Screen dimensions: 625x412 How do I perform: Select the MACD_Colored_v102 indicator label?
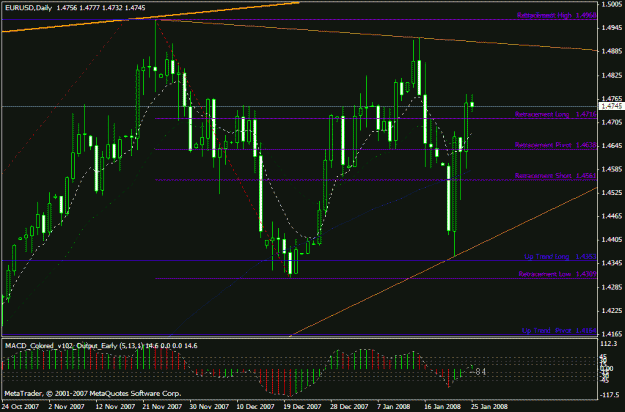pyautogui.click(x=101, y=346)
